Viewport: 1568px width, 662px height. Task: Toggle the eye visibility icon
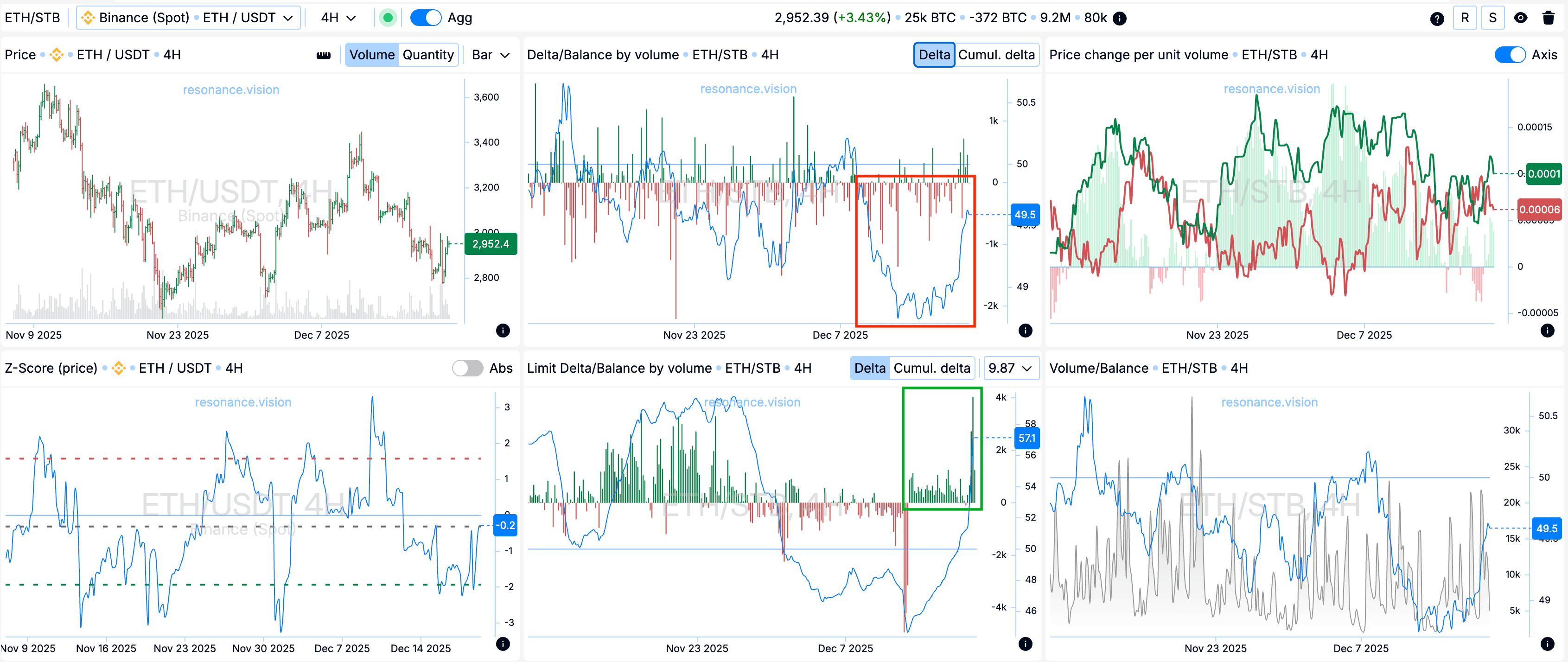pos(1520,18)
